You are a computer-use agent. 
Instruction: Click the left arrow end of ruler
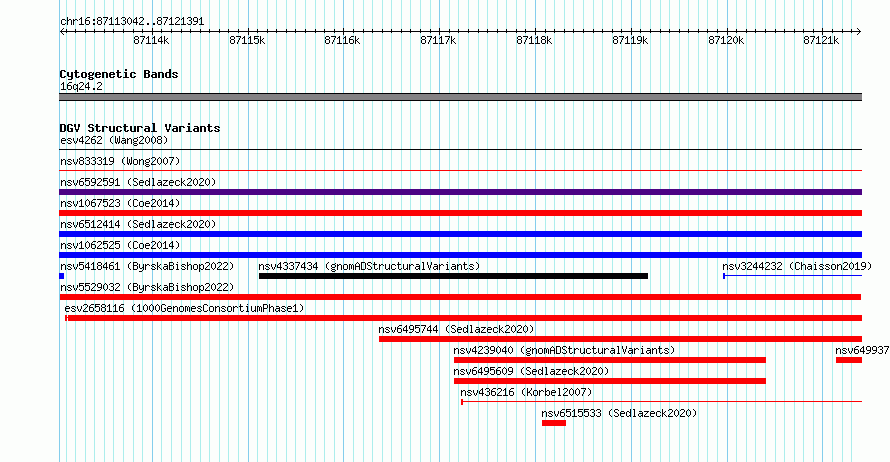[62, 31]
